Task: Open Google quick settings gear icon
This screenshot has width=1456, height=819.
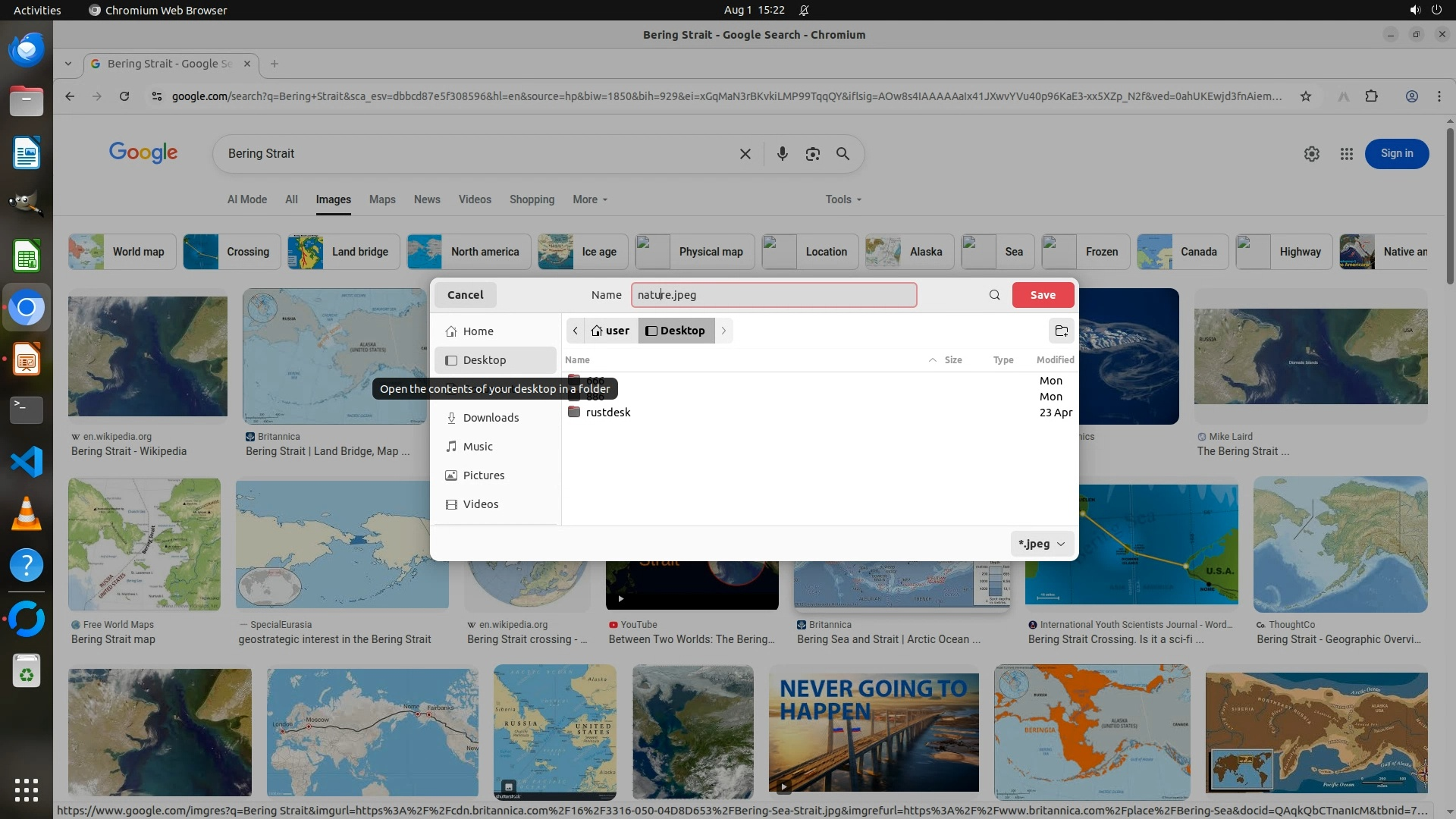Action: pyautogui.click(x=1311, y=154)
